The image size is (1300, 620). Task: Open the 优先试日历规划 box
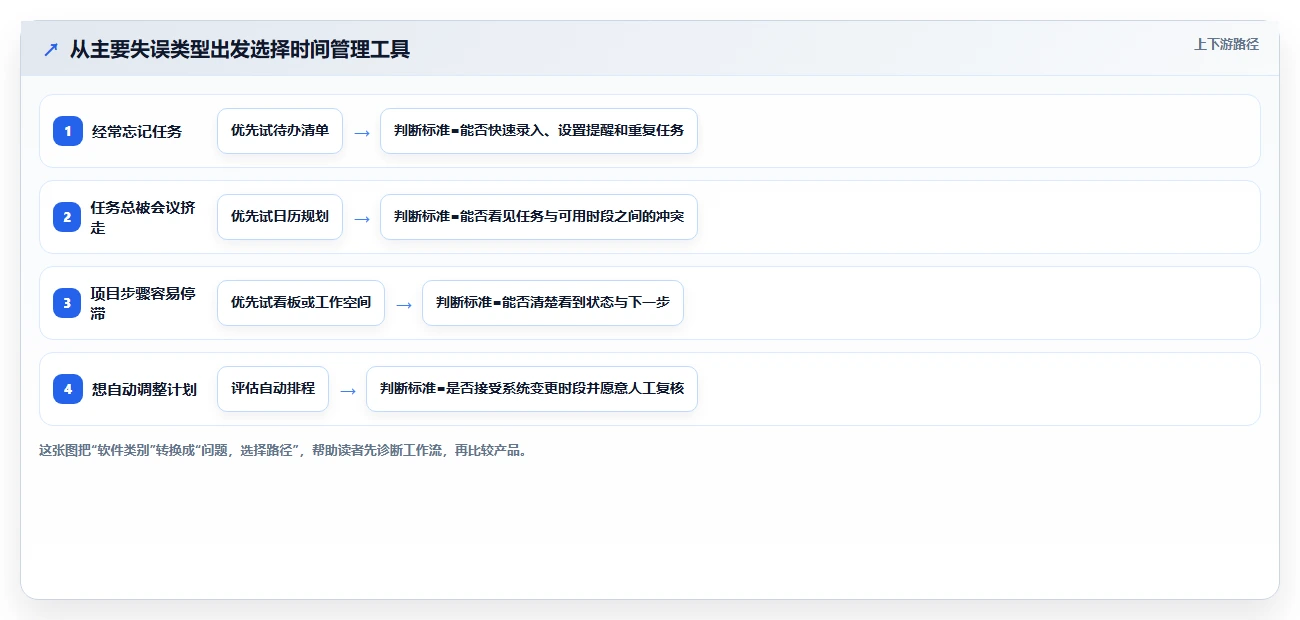pos(280,217)
